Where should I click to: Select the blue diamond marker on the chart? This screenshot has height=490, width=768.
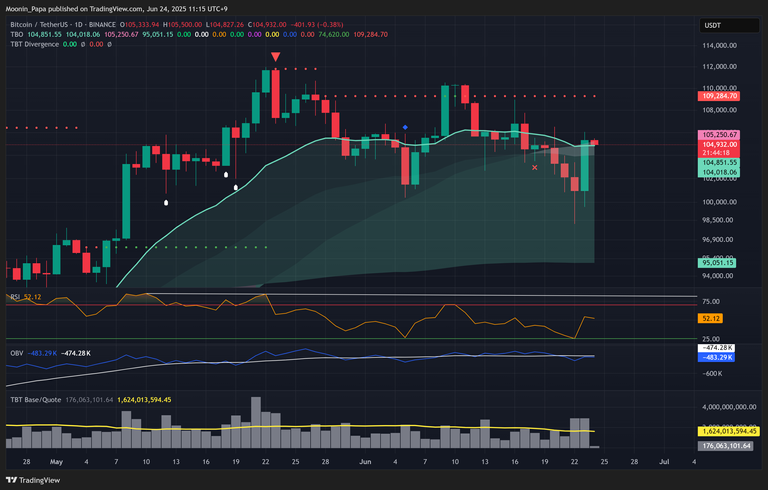tap(405, 127)
